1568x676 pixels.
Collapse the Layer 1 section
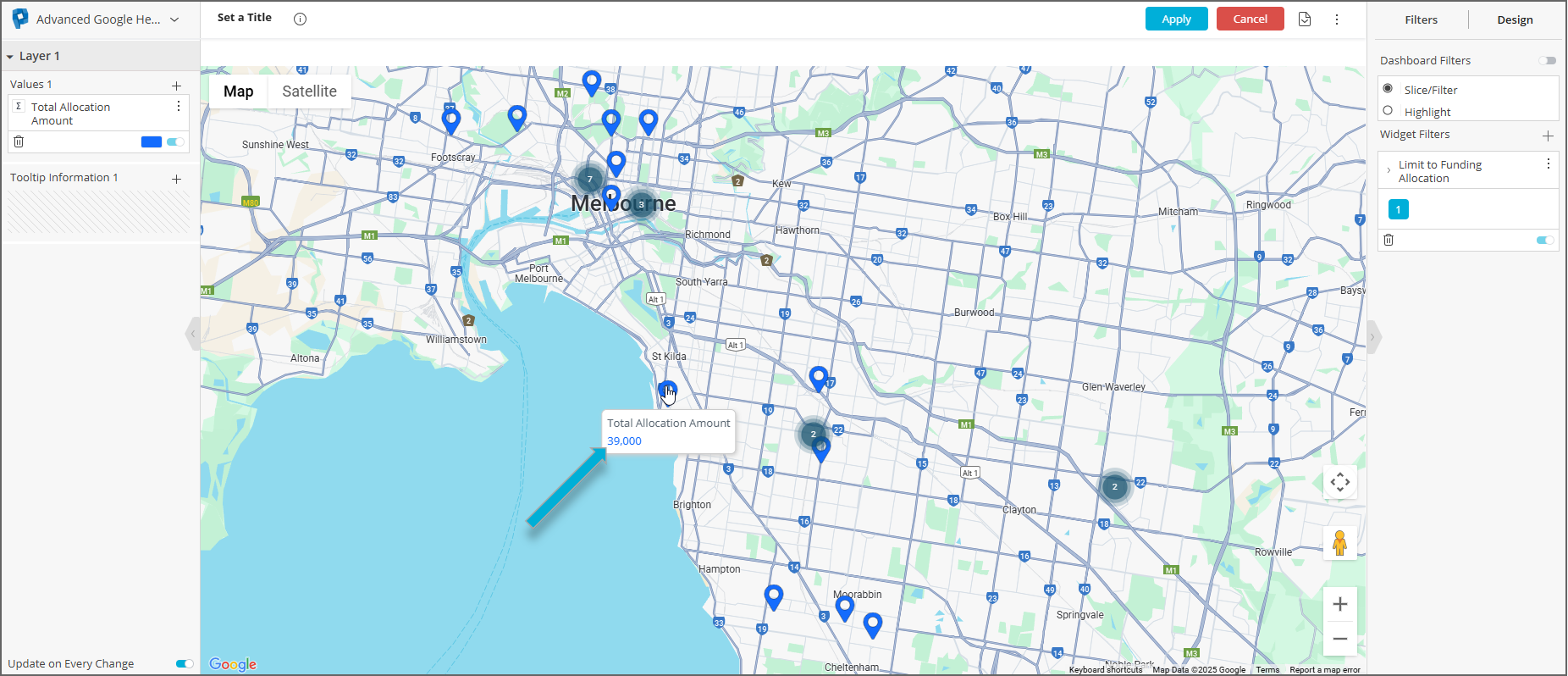coord(10,57)
